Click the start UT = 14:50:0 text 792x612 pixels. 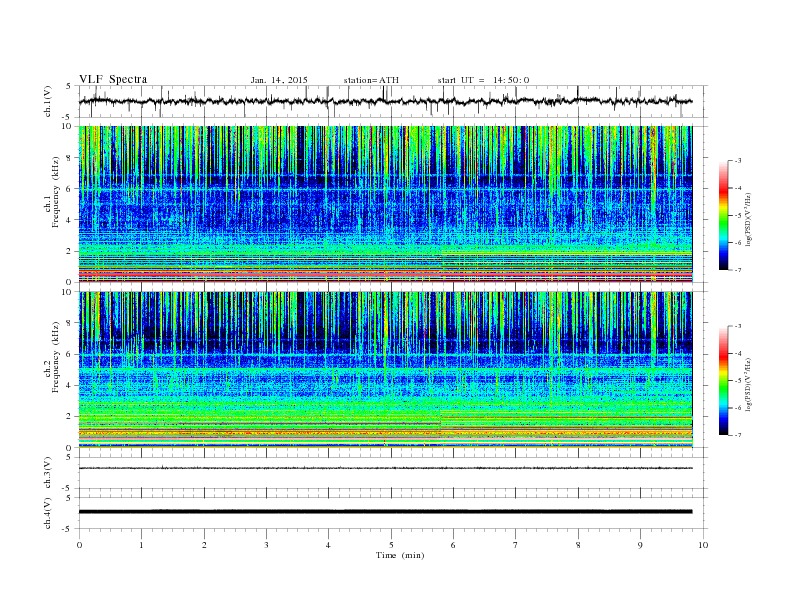(x=483, y=80)
